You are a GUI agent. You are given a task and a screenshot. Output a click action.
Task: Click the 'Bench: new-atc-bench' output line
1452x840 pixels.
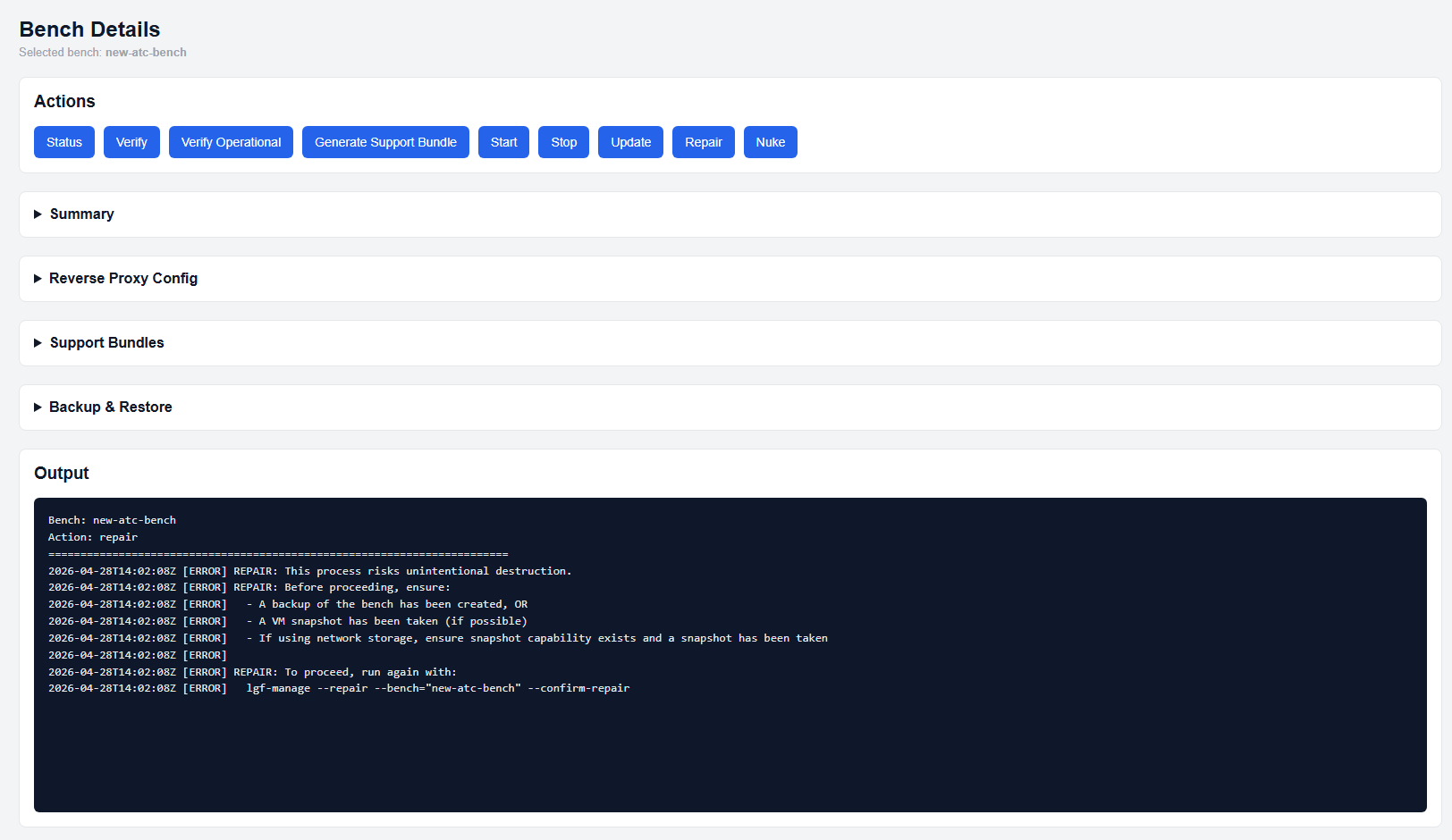(112, 520)
